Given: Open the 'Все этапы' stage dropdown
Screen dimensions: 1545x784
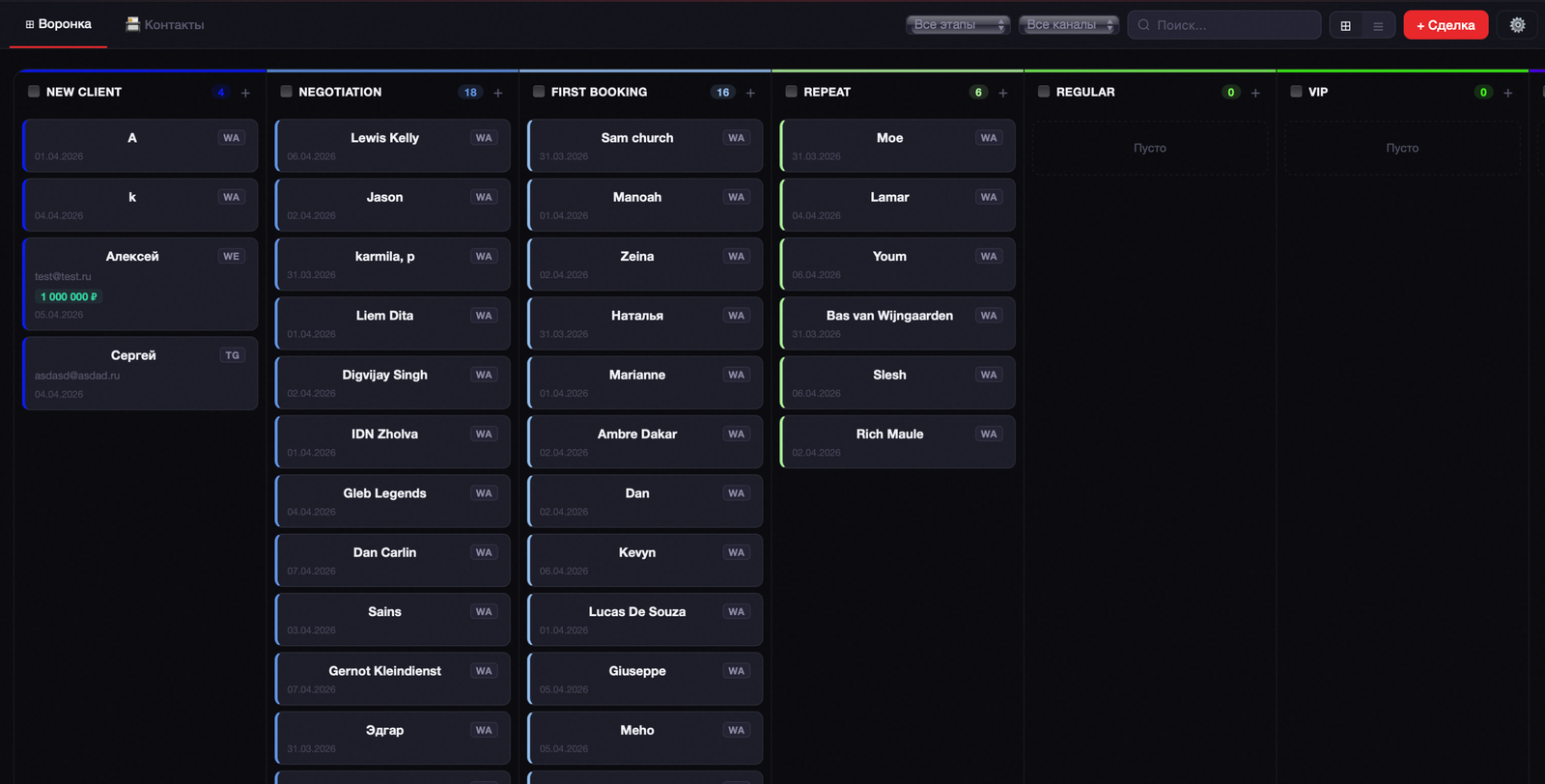Looking at the screenshot, I should pos(957,25).
